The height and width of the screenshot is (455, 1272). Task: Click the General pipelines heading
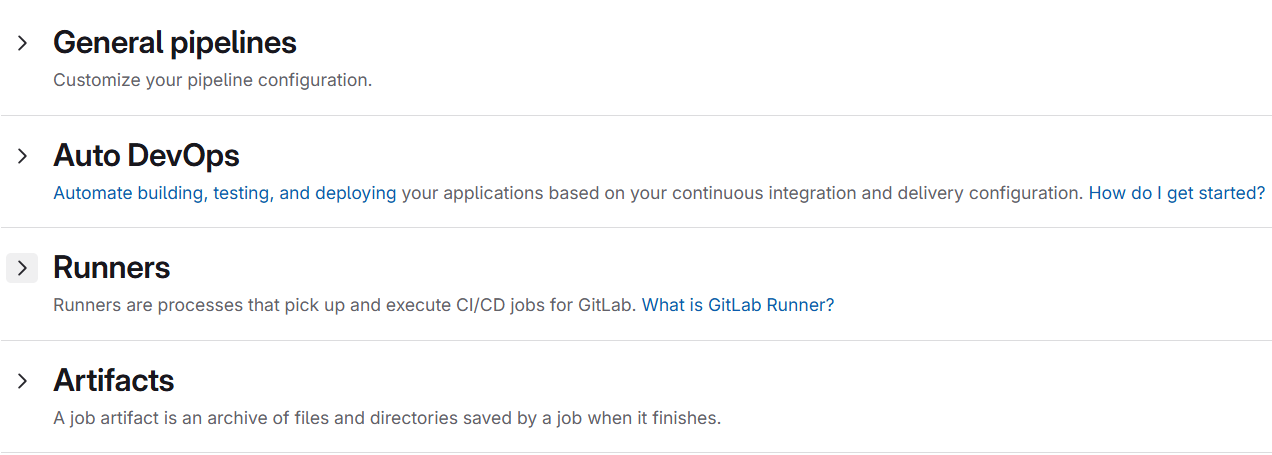(174, 43)
